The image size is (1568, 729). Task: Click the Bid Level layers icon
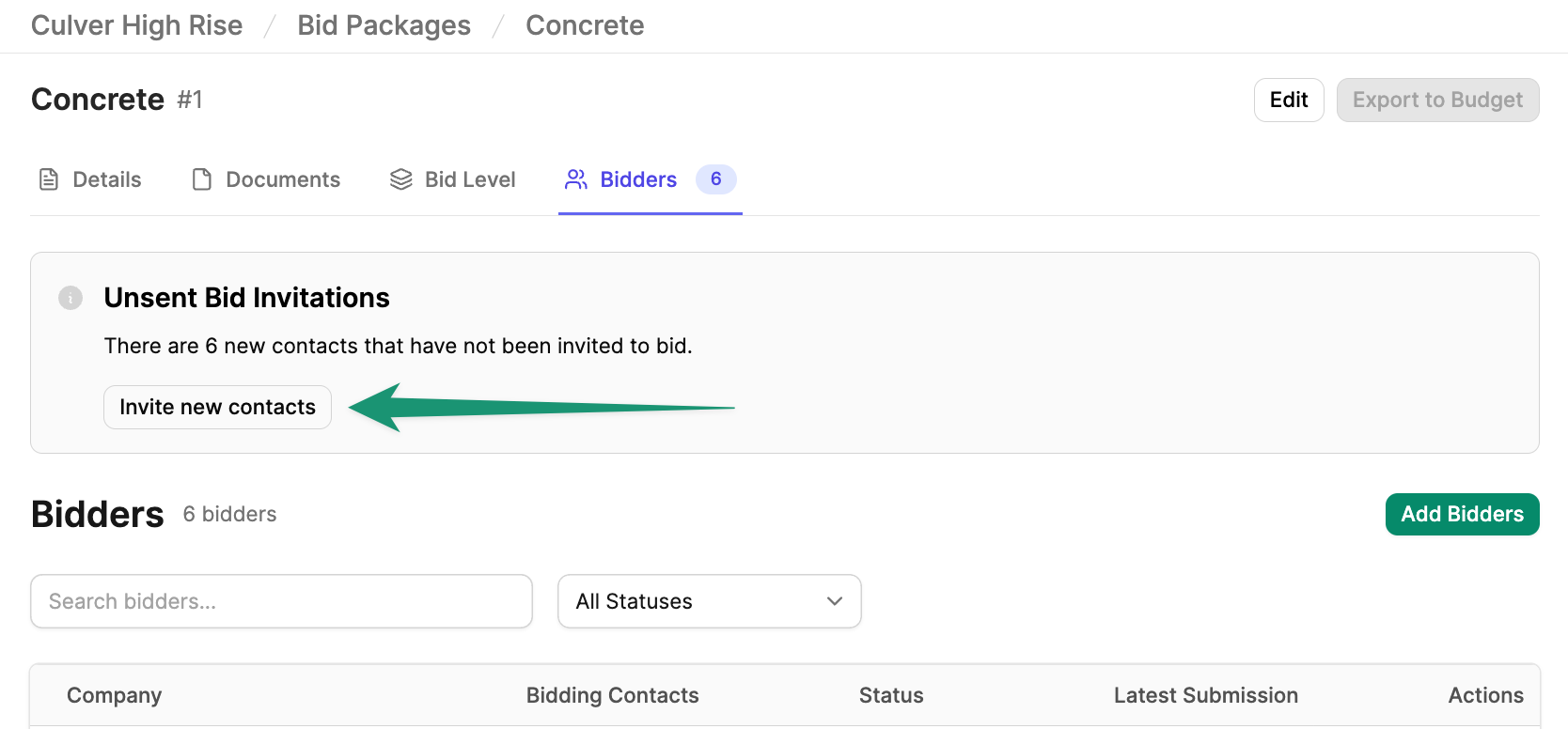pos(401,179)
